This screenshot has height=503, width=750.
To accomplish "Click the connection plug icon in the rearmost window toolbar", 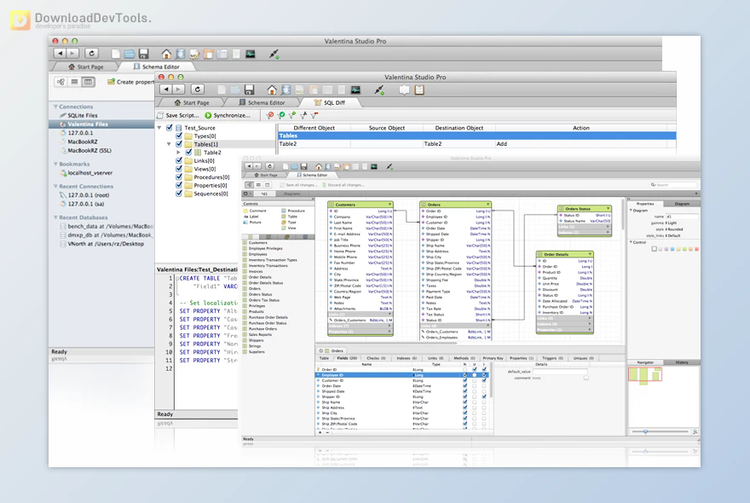I will tap(274, 54).
